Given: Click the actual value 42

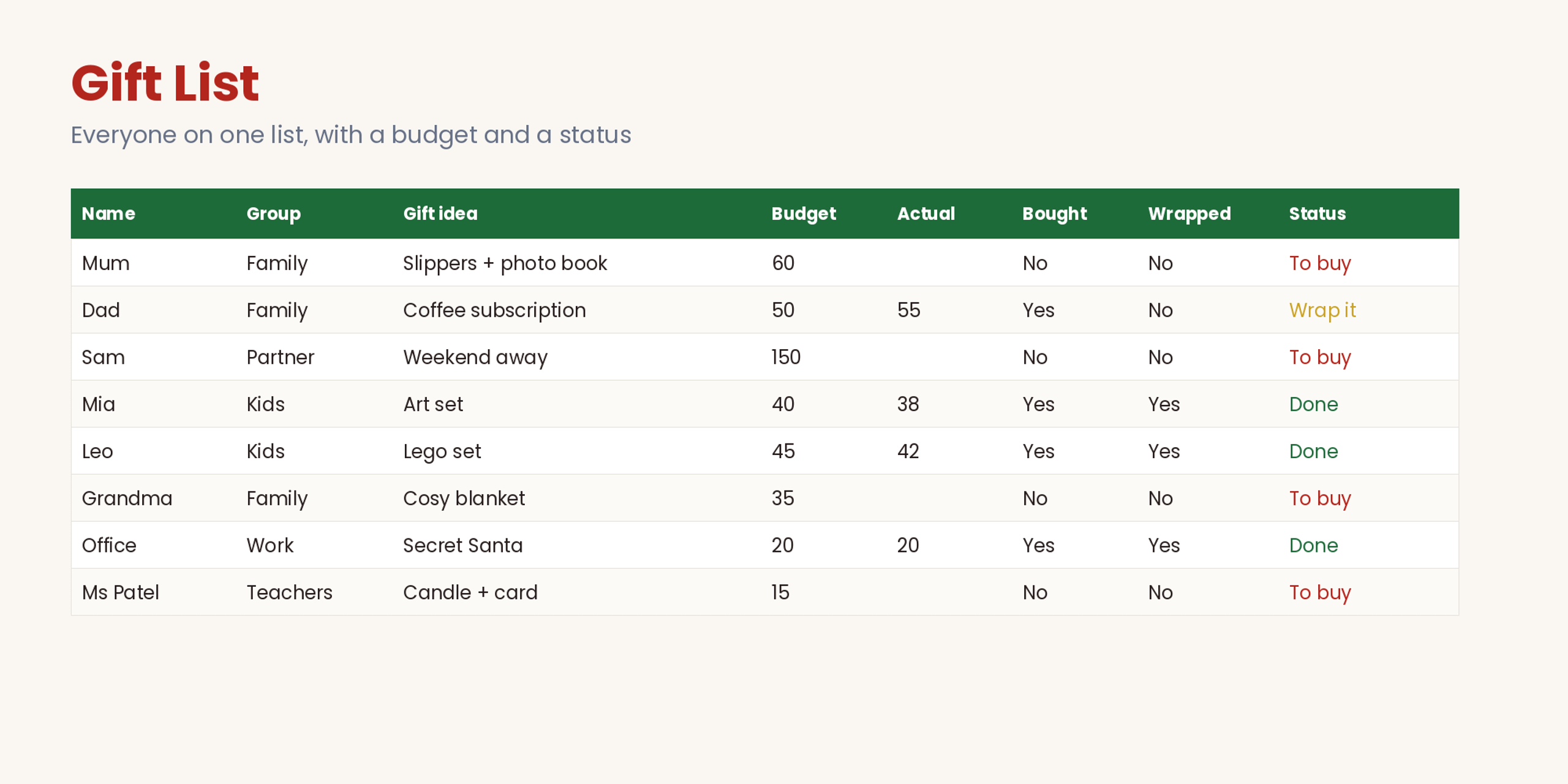Looking at the screenshot, I should click(x=908, y=451).
